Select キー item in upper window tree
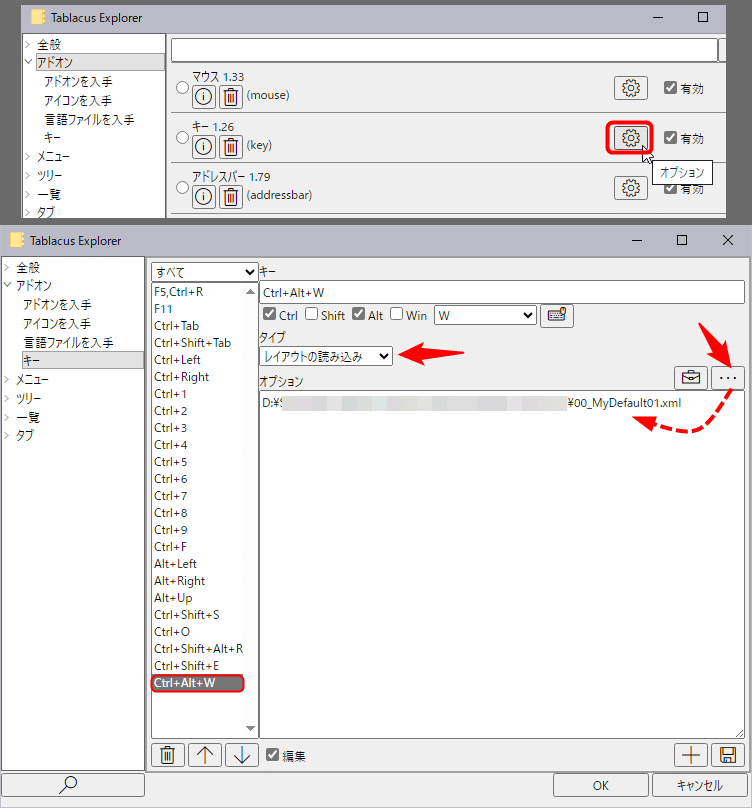The width and height of the screenshot is (752, 808). click(x=52, y=138)
